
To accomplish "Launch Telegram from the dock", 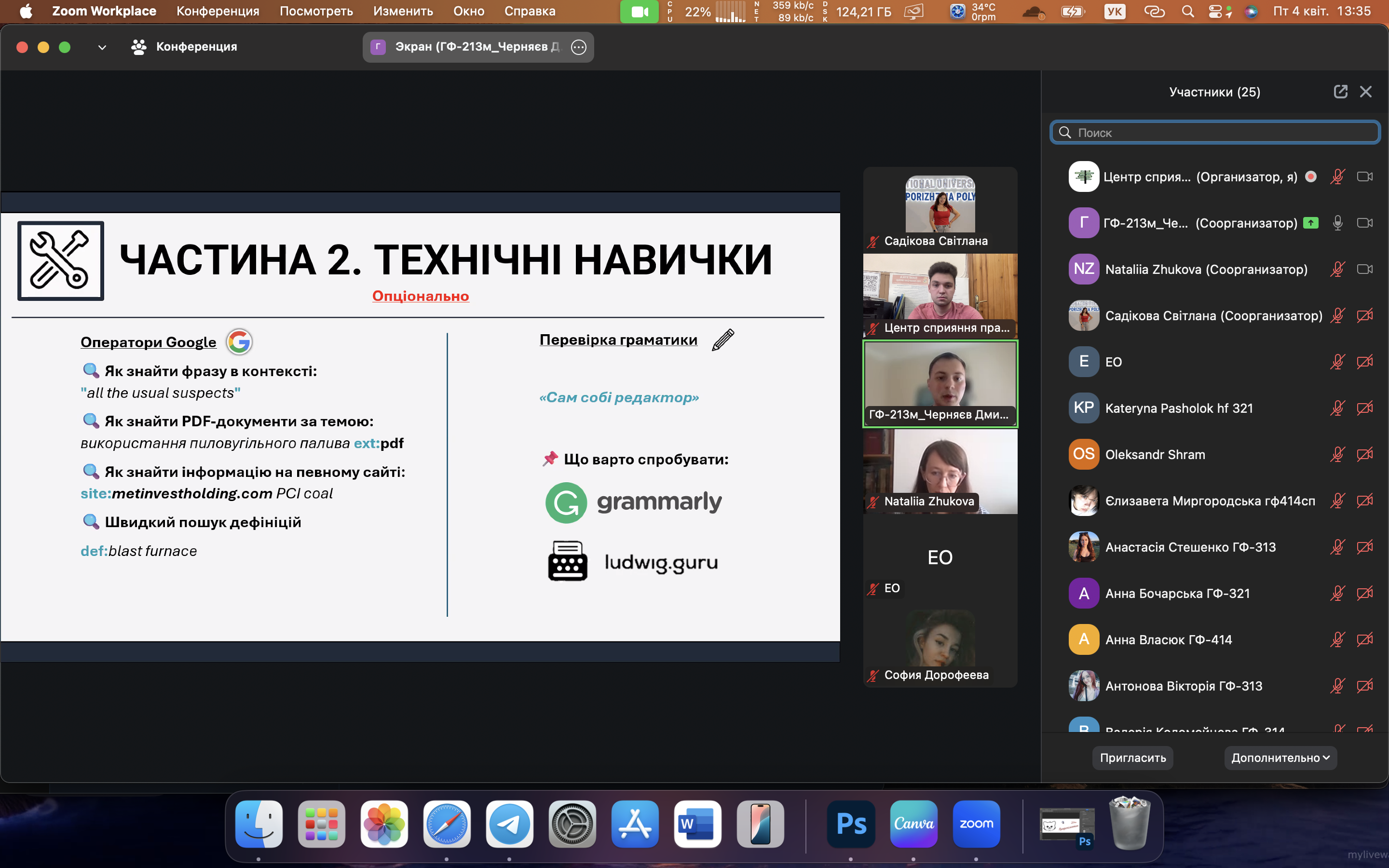I will click(509, 824).
